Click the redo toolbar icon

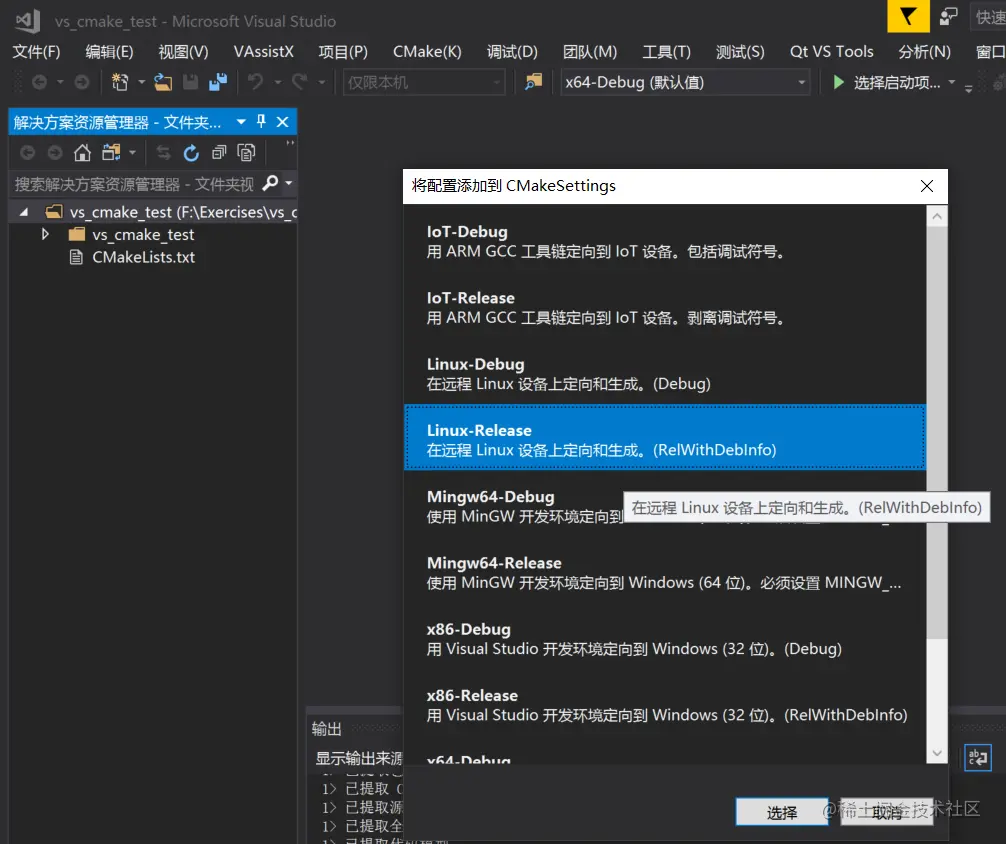[x=299, y=82]
